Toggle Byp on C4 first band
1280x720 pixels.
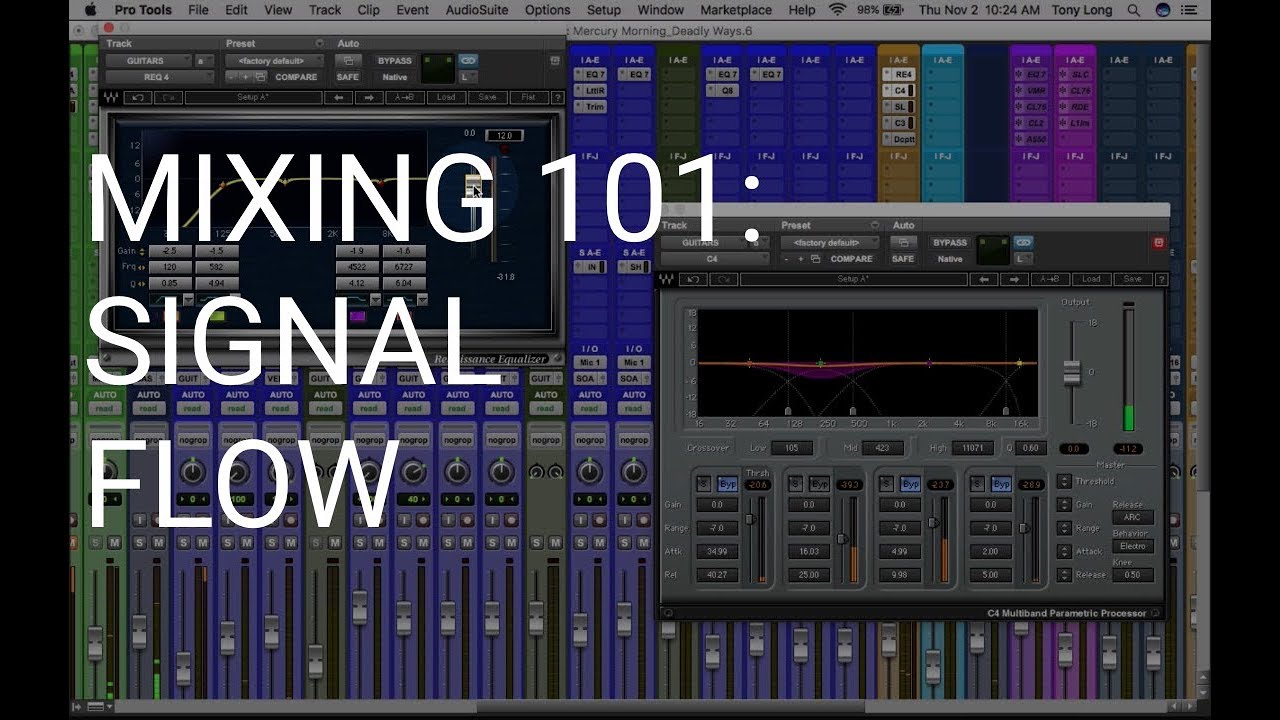[727, 484]
